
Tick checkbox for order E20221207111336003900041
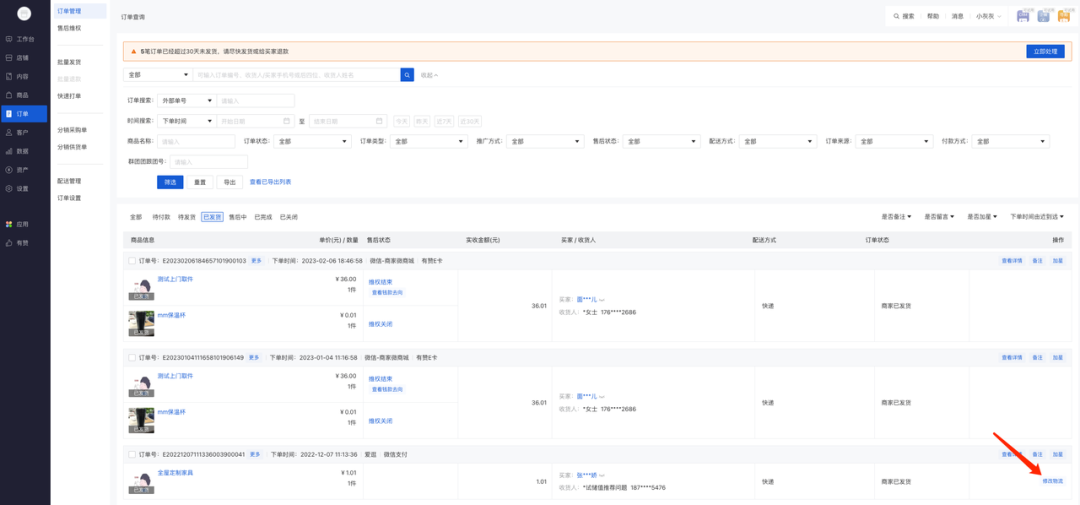click(132, 455)
